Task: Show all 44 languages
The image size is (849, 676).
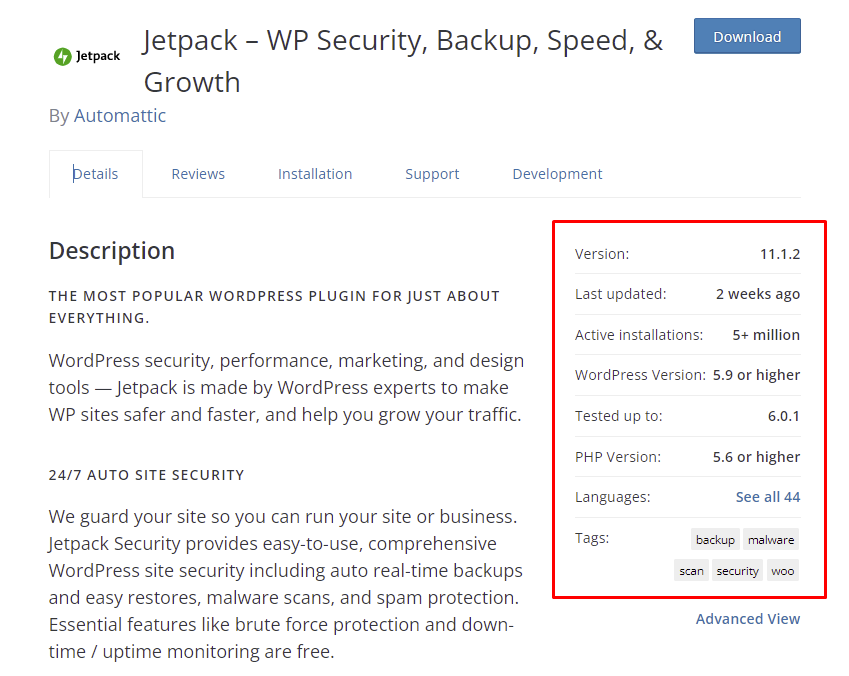Action: 769,496
